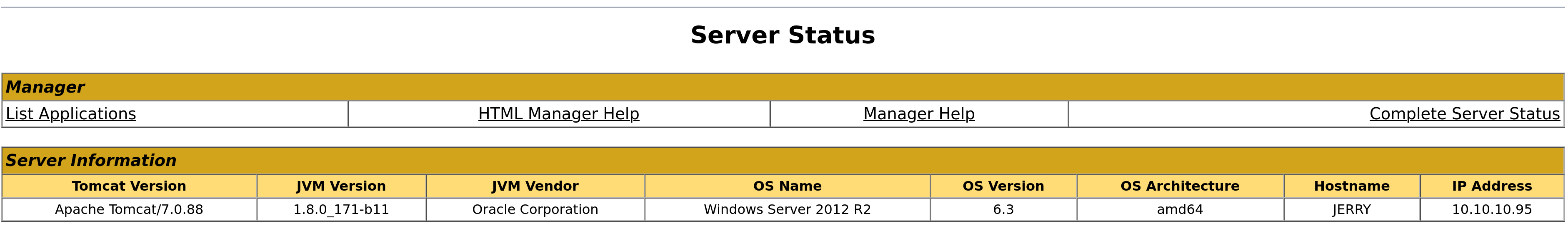
Task: Click the Apache Tomcat/7.0.88 cell
Action: coord(129,209)
